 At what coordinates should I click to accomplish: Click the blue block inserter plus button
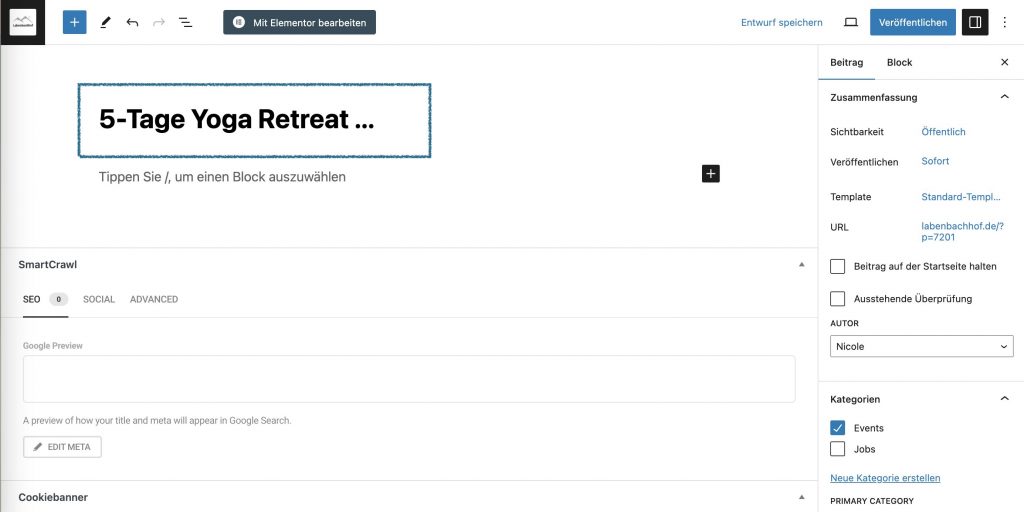74,22
